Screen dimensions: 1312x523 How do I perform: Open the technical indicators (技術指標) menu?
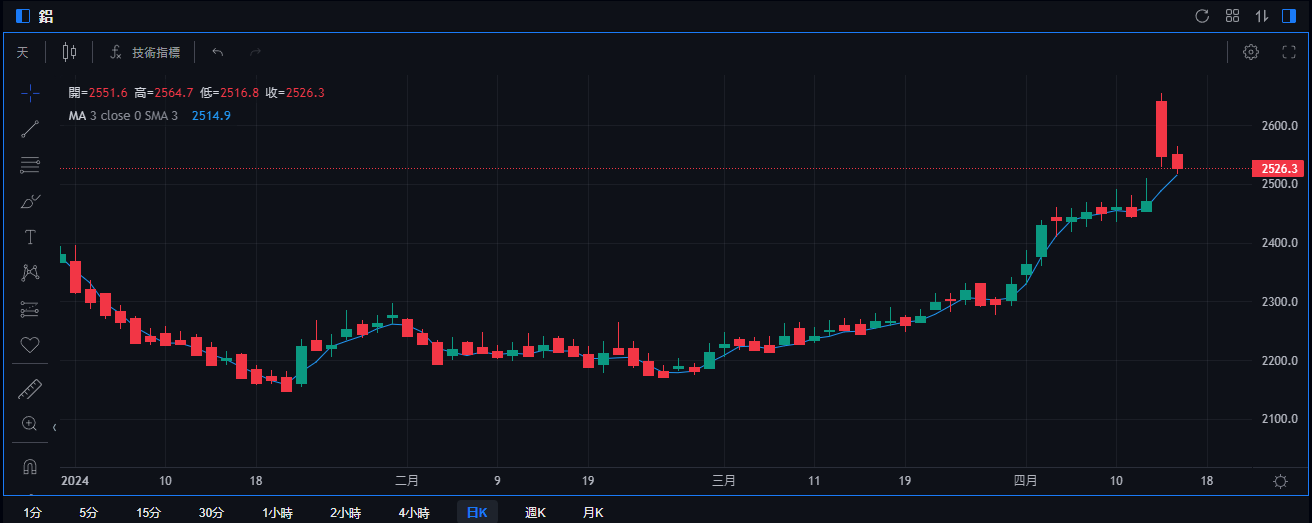point(145,52)
